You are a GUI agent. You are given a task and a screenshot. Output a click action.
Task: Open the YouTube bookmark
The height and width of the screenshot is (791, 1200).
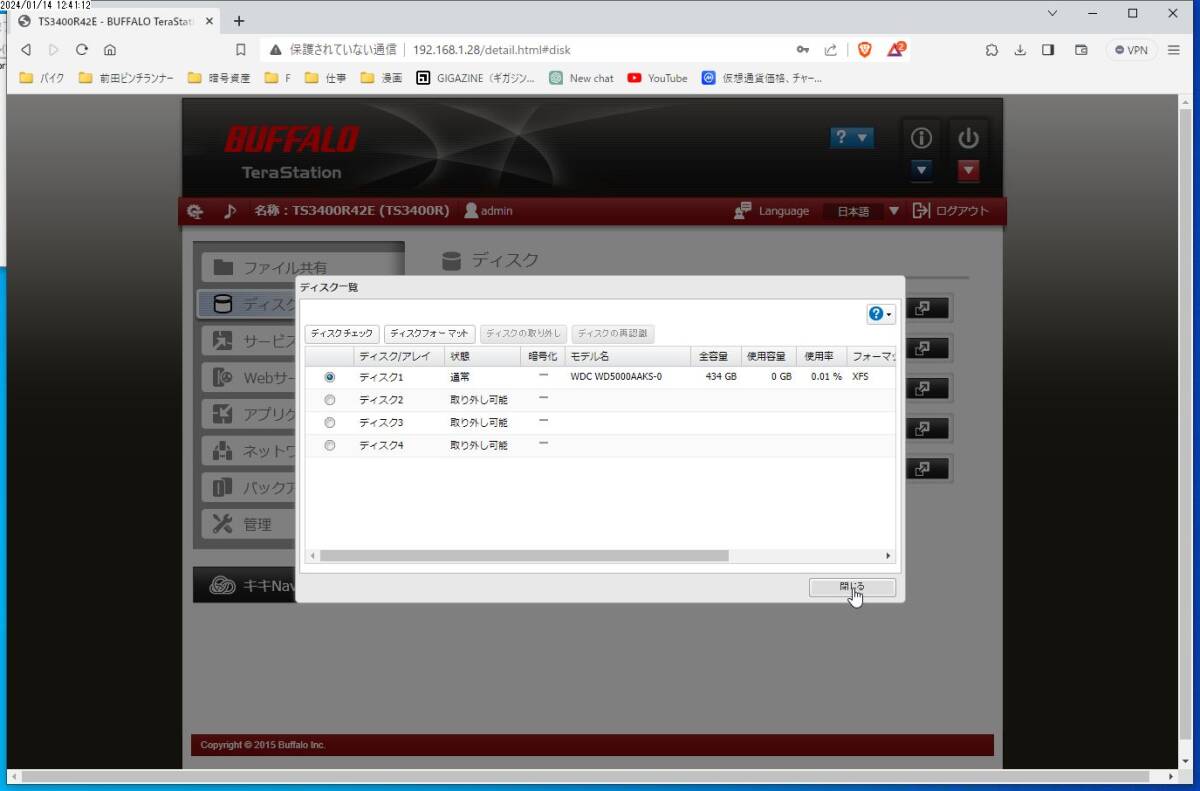[x=657, y=78]
